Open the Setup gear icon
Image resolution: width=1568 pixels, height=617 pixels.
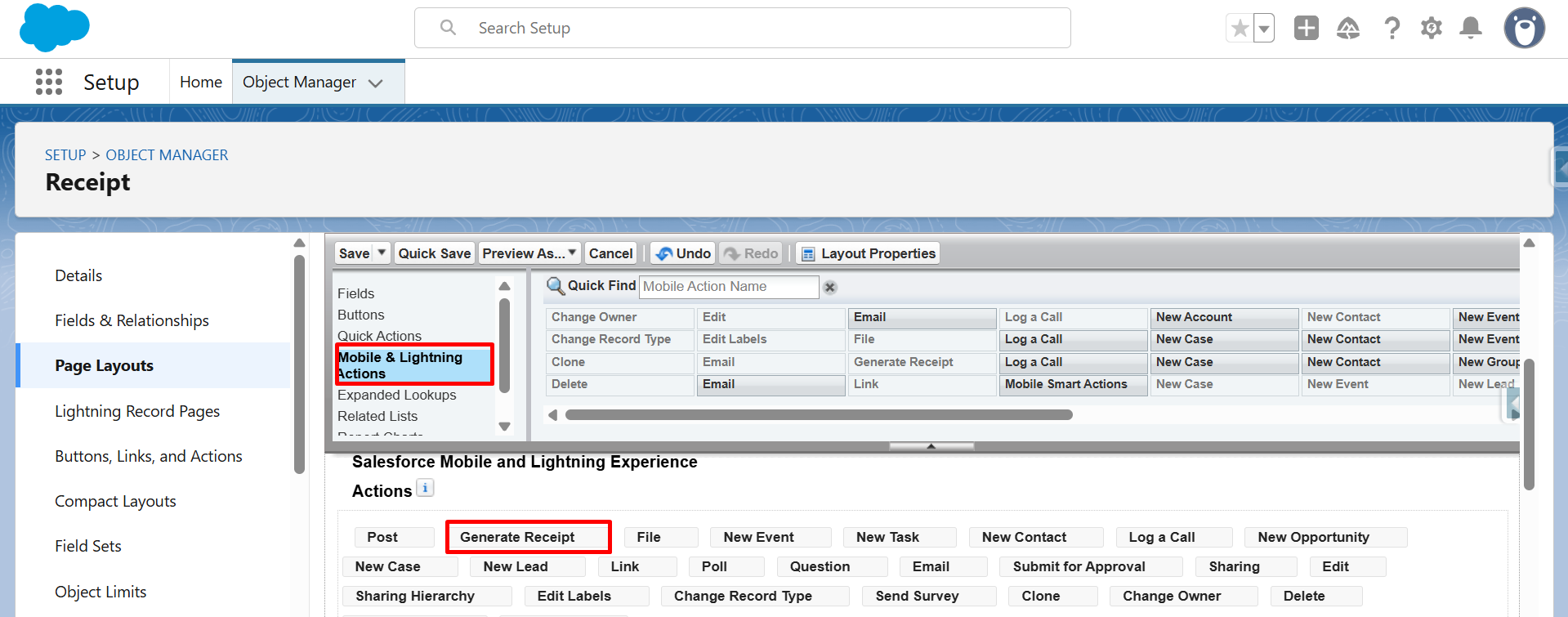click(1431, 29)
